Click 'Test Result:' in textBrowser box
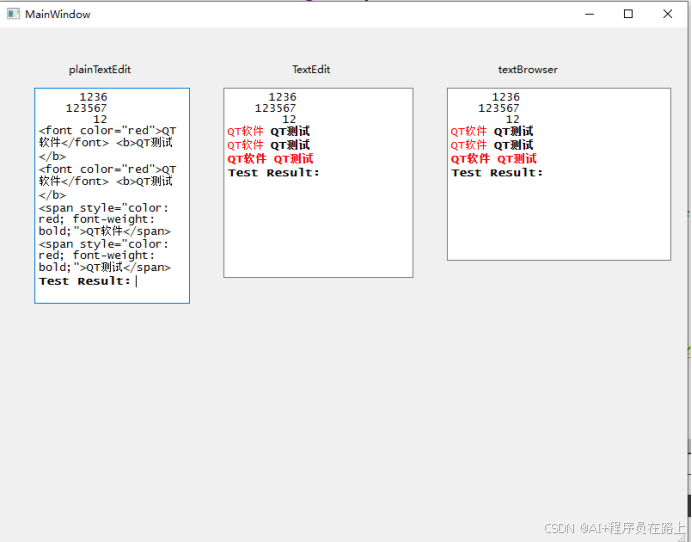The height and width of the screenshot is (542, 692). [497, 173]
